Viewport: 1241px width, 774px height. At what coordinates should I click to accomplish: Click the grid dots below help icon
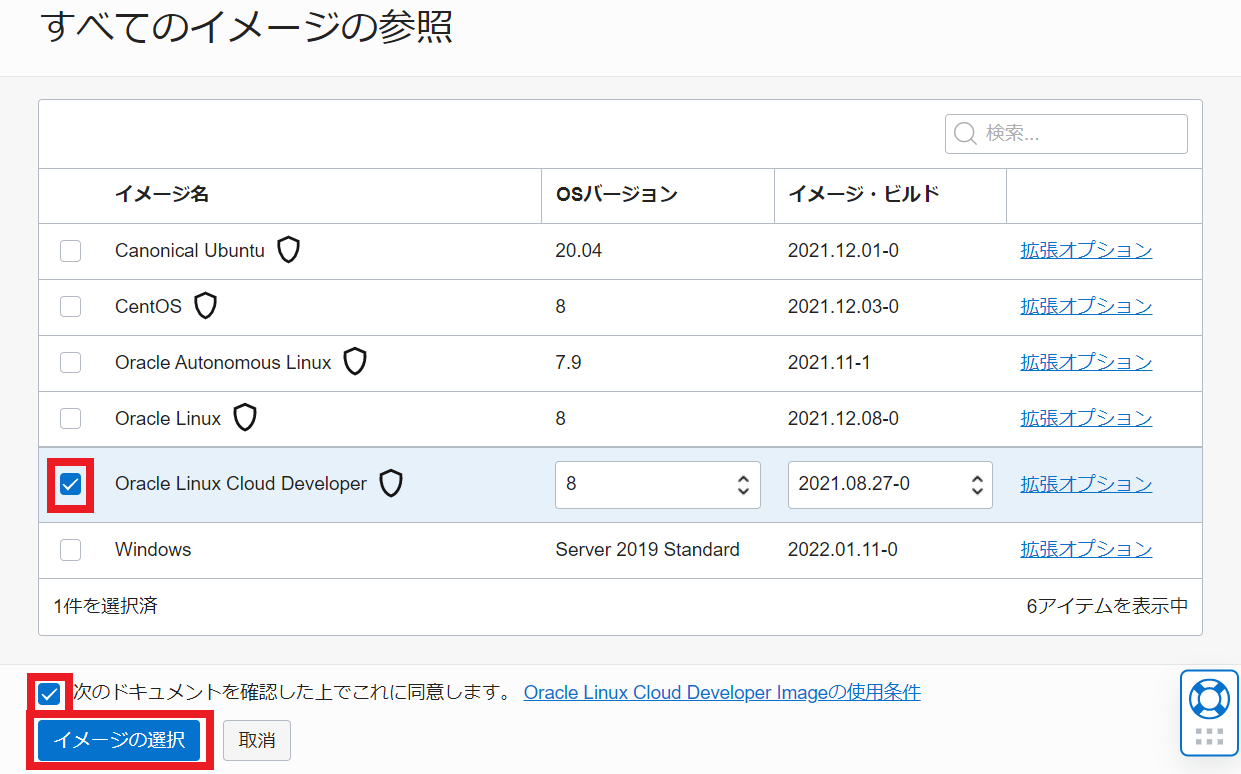[x=1209, y=738]
